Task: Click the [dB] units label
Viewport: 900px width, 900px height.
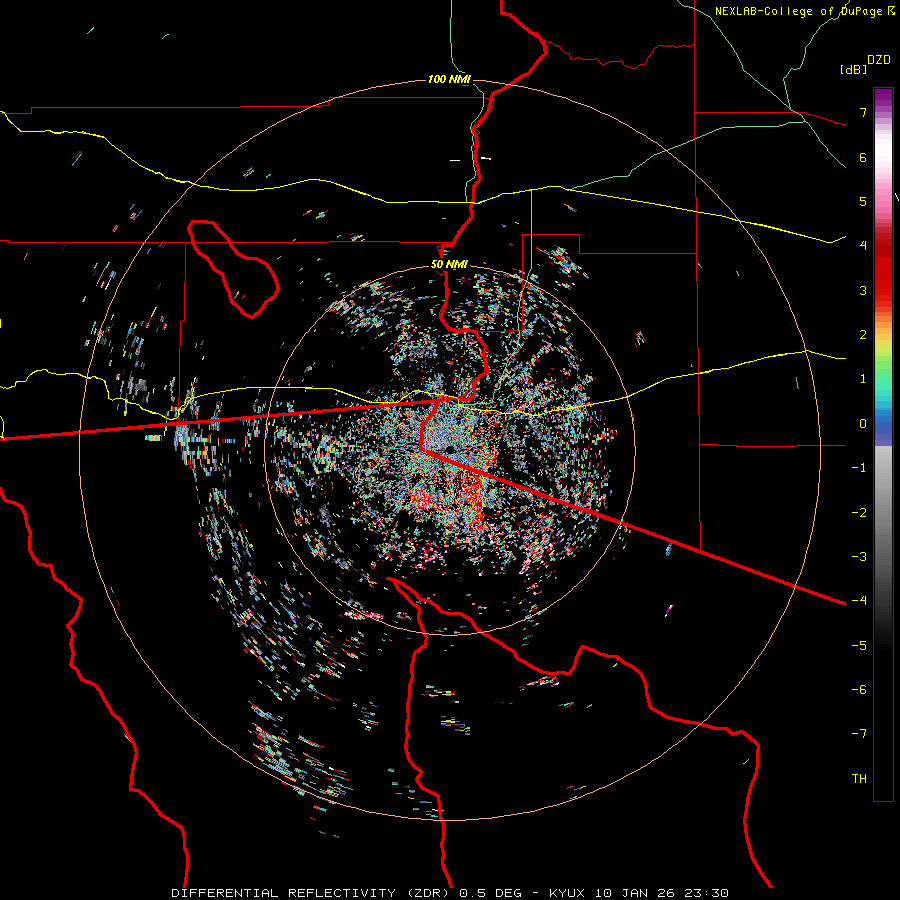Action: [854, 69]
